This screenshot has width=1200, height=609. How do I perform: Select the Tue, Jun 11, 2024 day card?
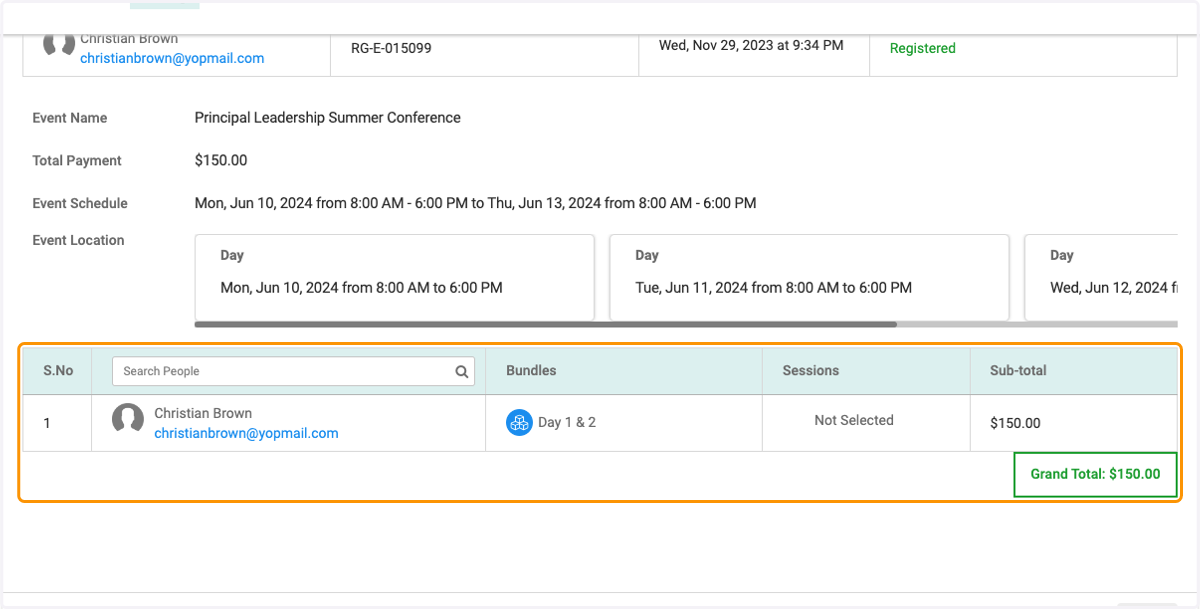809,277
